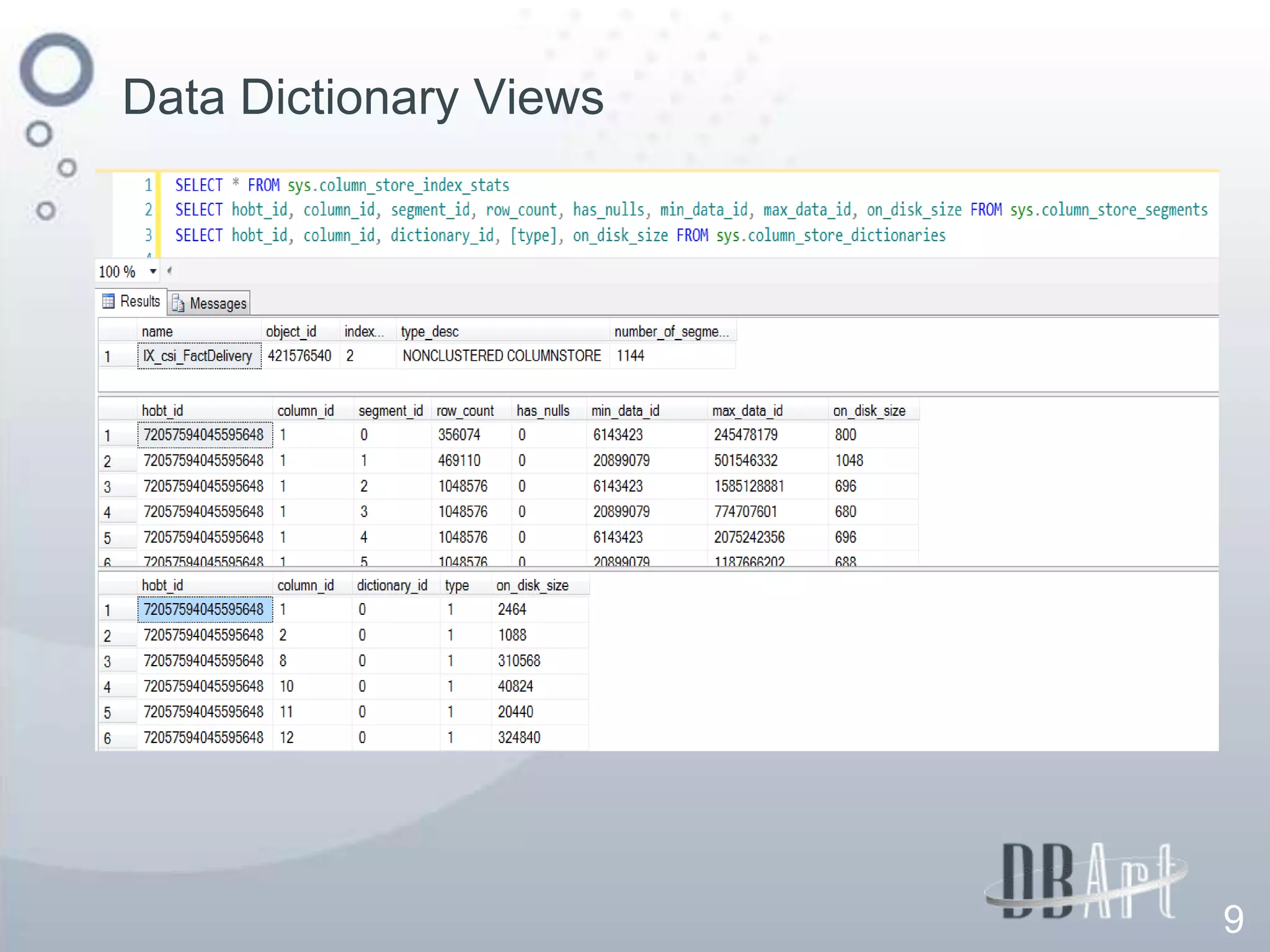Click the [type] token in query line 3
The height and width of the screenshot is (952, 1270).
pos(533,236)
